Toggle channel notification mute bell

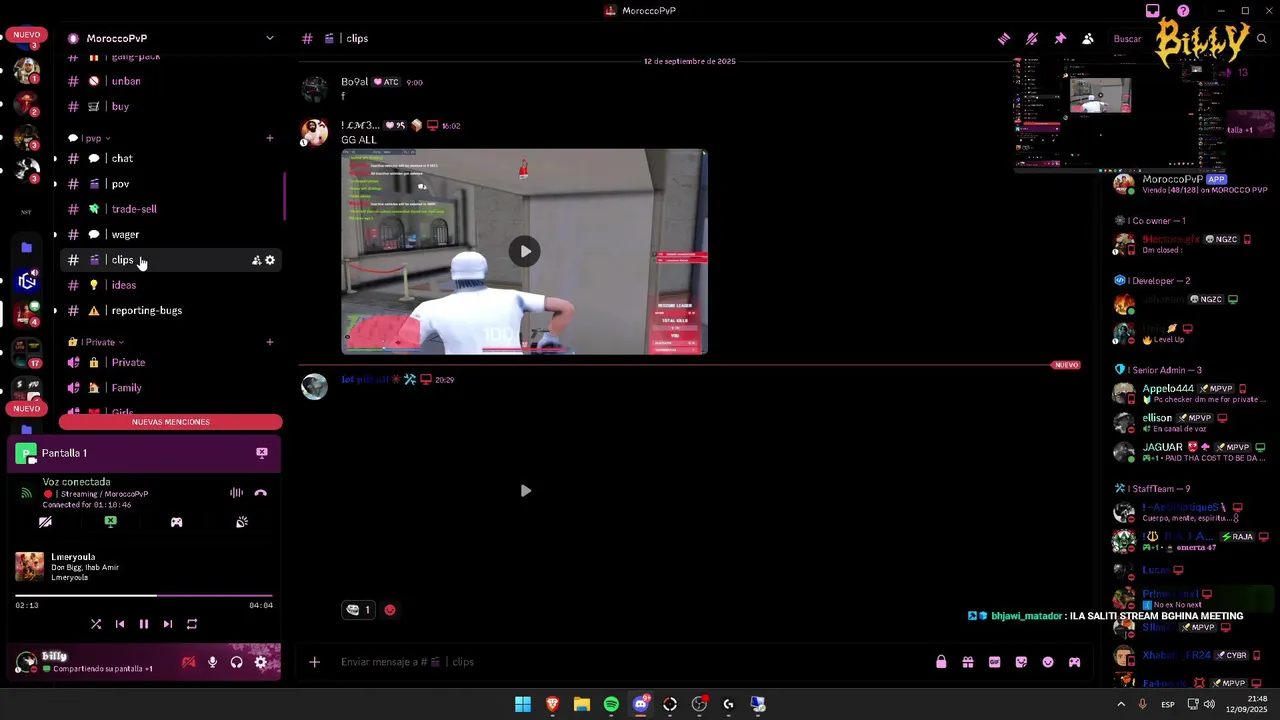pyautogui.click(x=1032, y=39)
